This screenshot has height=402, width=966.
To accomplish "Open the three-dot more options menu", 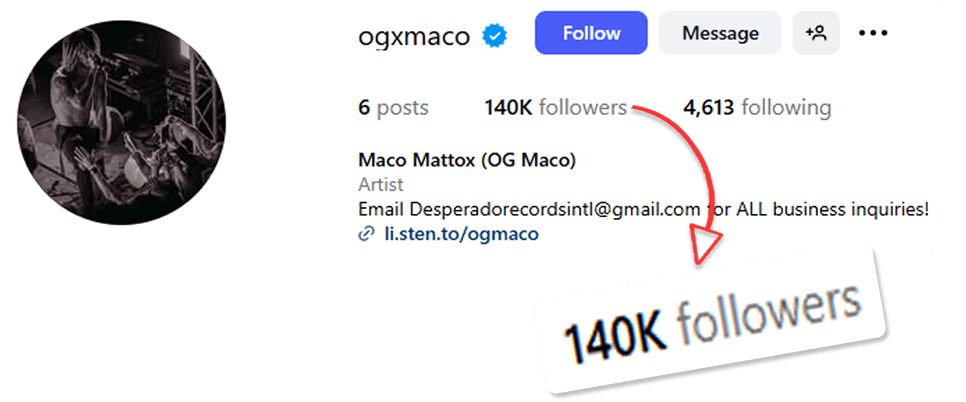I will (x=873, y=33).
